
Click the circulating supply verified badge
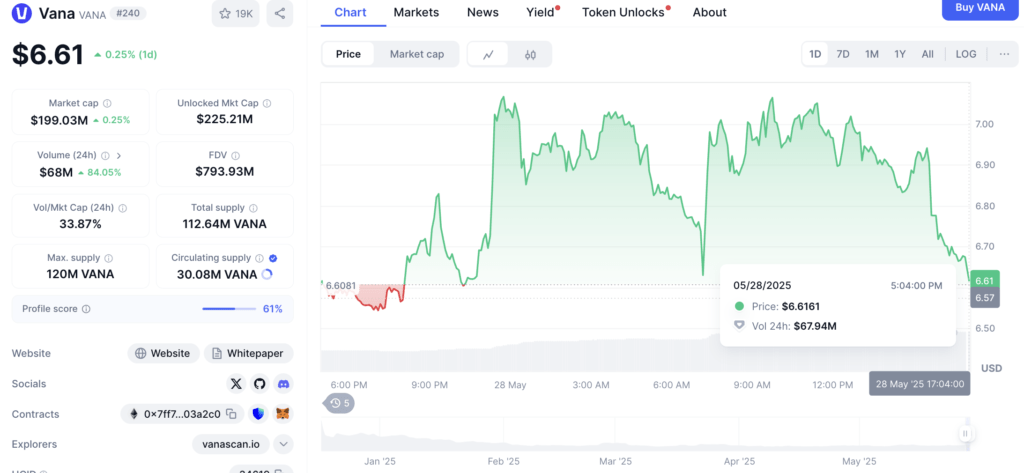coord(273,258)
